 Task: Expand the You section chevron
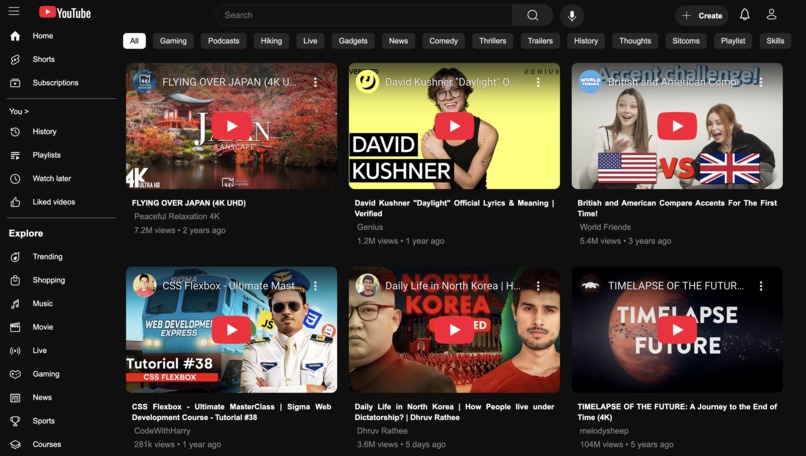click(x=26, y=112)
